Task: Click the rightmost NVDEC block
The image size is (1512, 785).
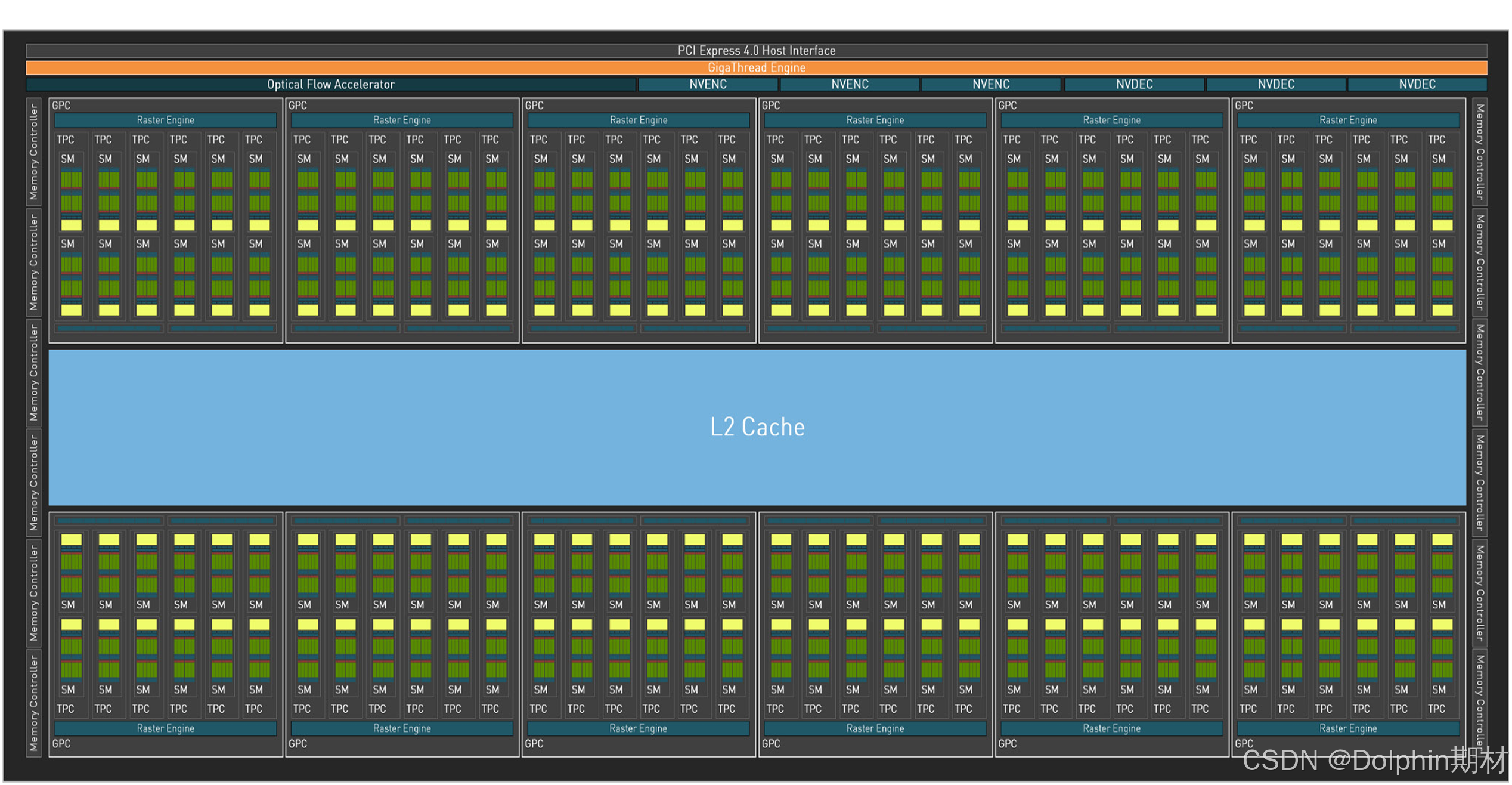Action: (1417, 84)
